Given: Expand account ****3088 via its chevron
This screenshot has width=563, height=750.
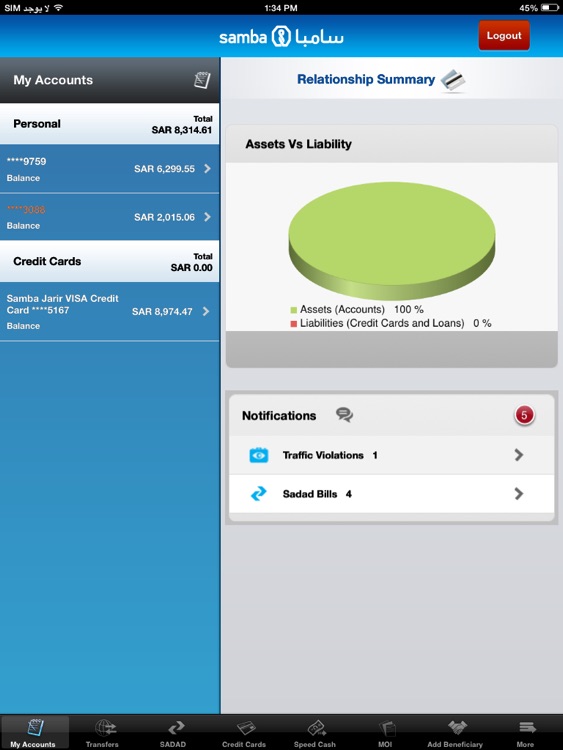Looking at the screenshot, I should point(207,217).
